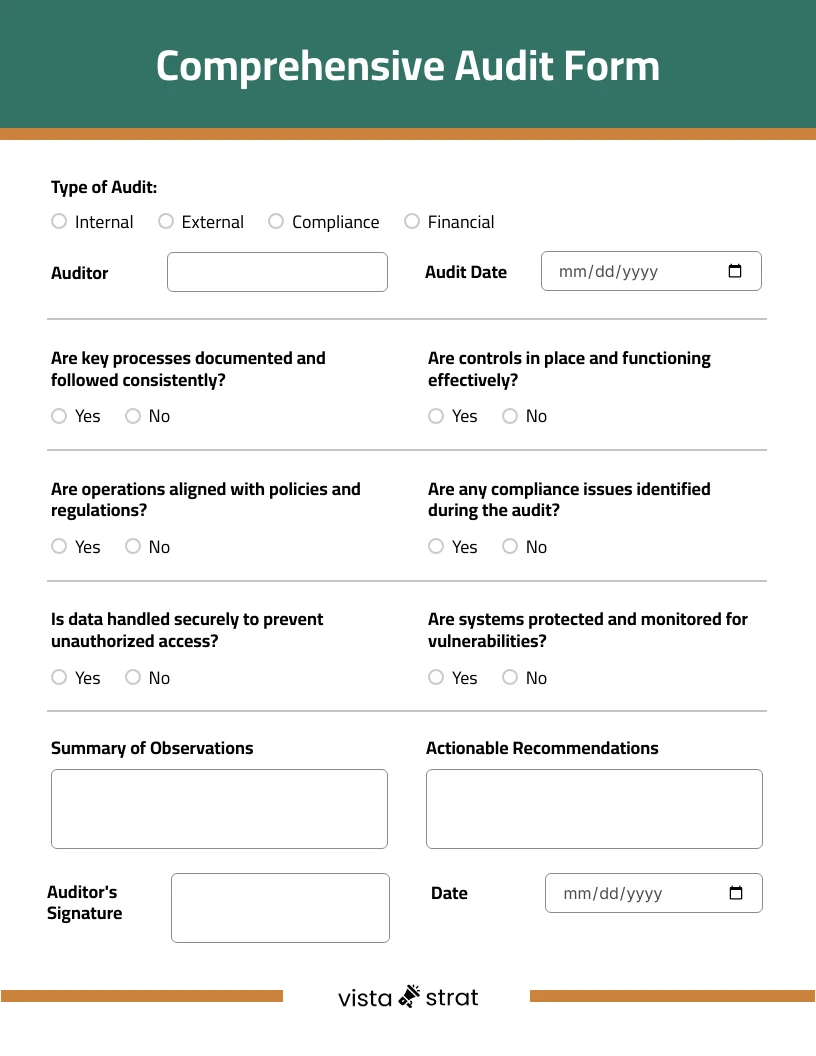Click inside the Actionable Recommendations box
The width and height of the screenshot is (816, 1056).
click(x=594, y=808)
